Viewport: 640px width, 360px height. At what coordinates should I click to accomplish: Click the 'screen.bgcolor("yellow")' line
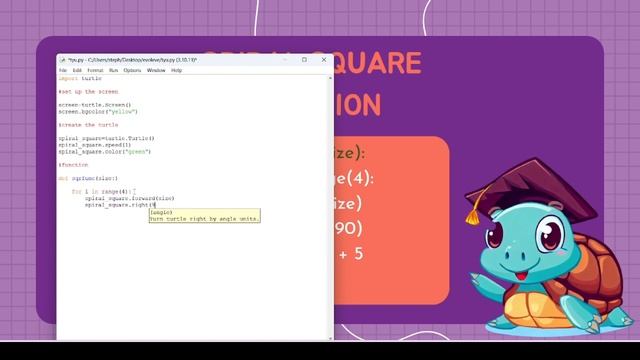click(x=98, y=111)
